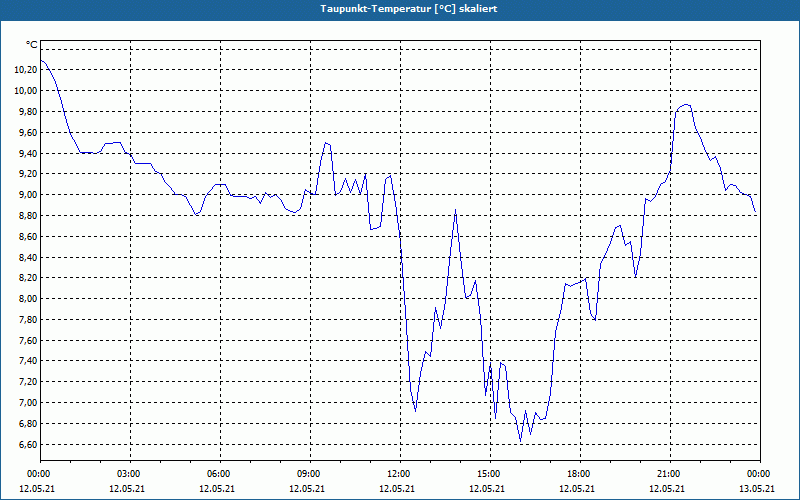The height and width of the screenshot is (500, 800).
Task: Click the 10,20 y-axis value
Action: (x=26, y=70)
